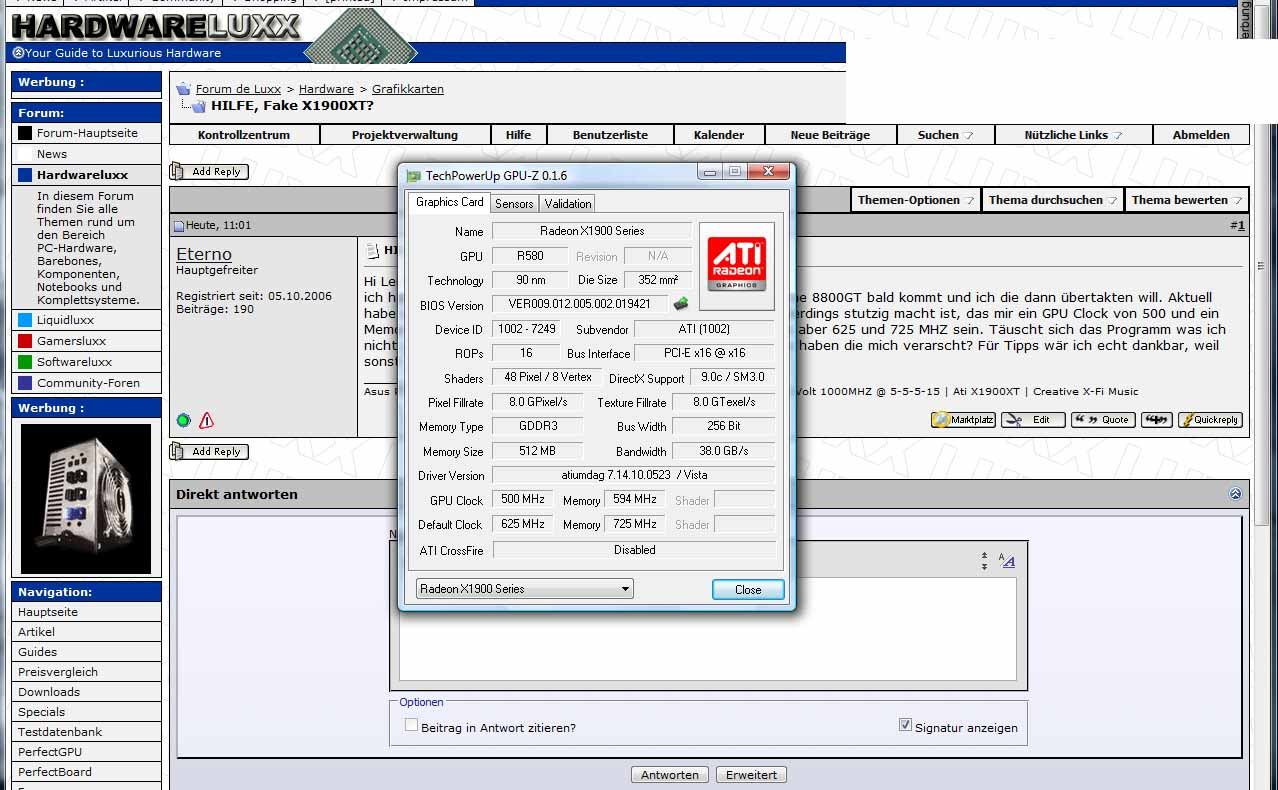
Task: Open Kontrollzentrum in forum navbar
Action: click(x=244, y=135)
